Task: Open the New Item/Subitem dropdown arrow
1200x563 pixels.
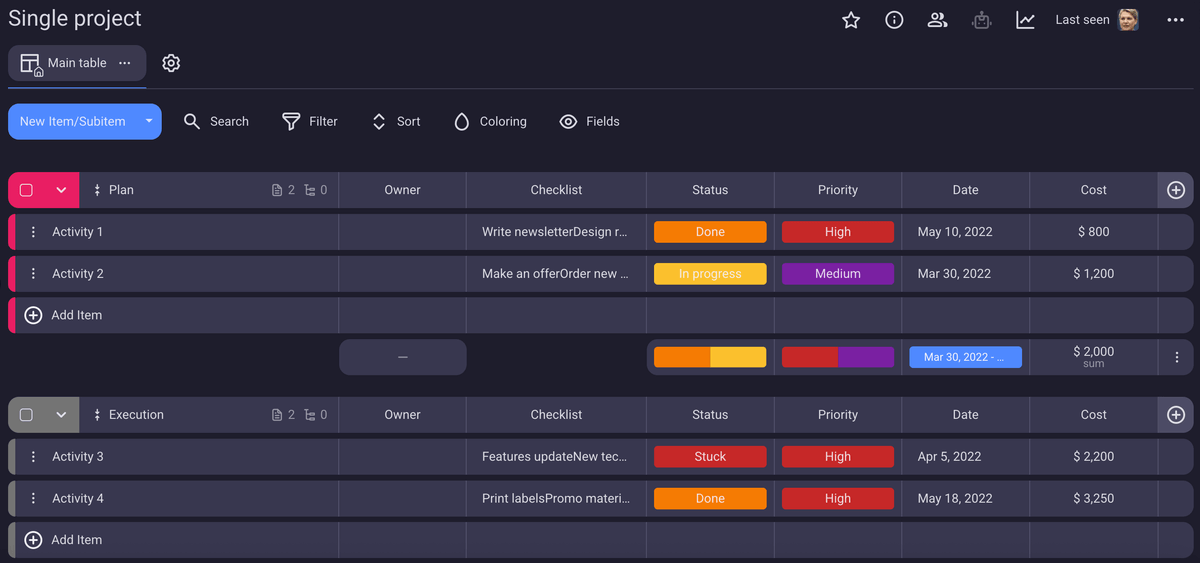Action: coord(149,122)
